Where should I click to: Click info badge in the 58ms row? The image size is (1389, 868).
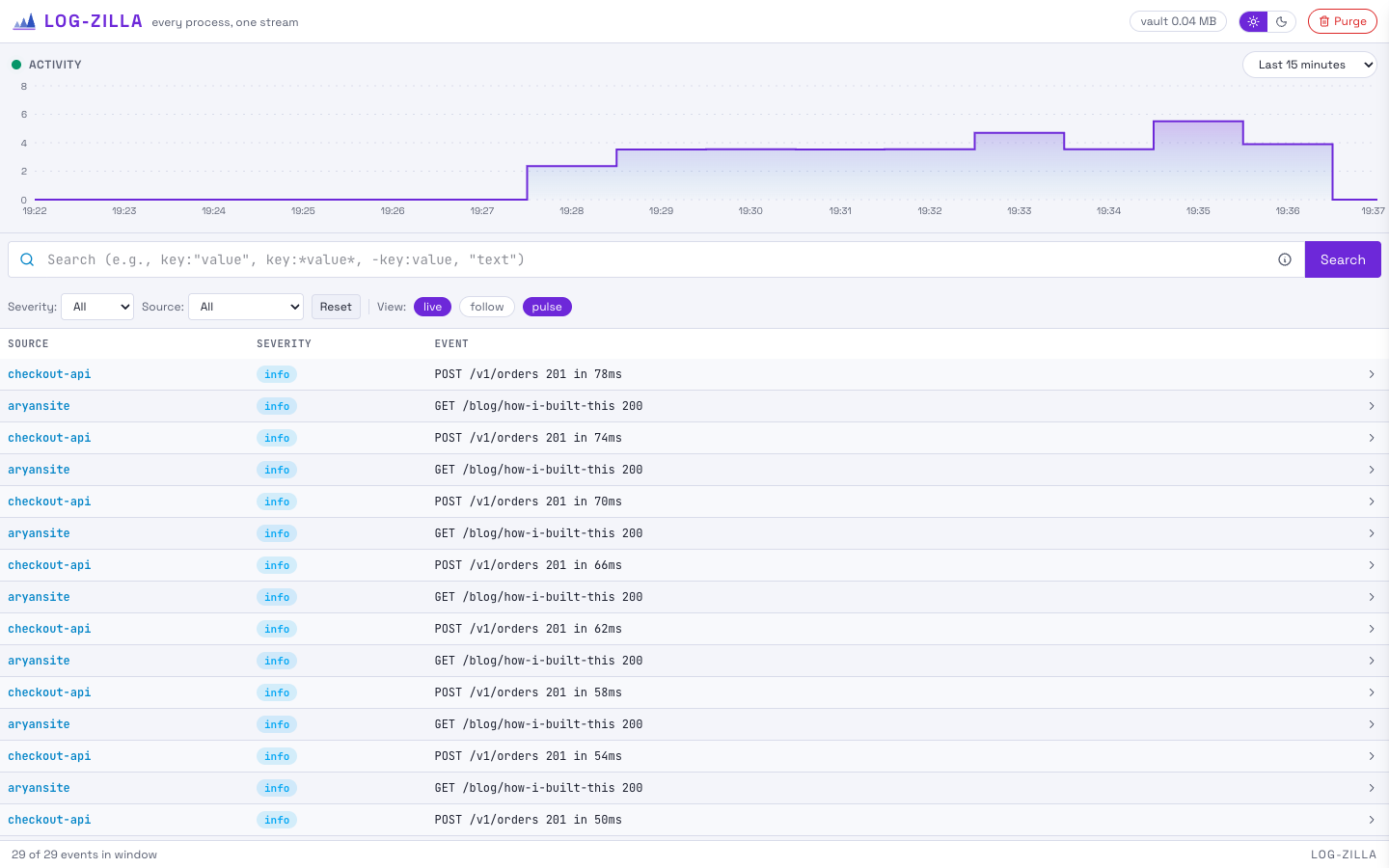point(277,692)
